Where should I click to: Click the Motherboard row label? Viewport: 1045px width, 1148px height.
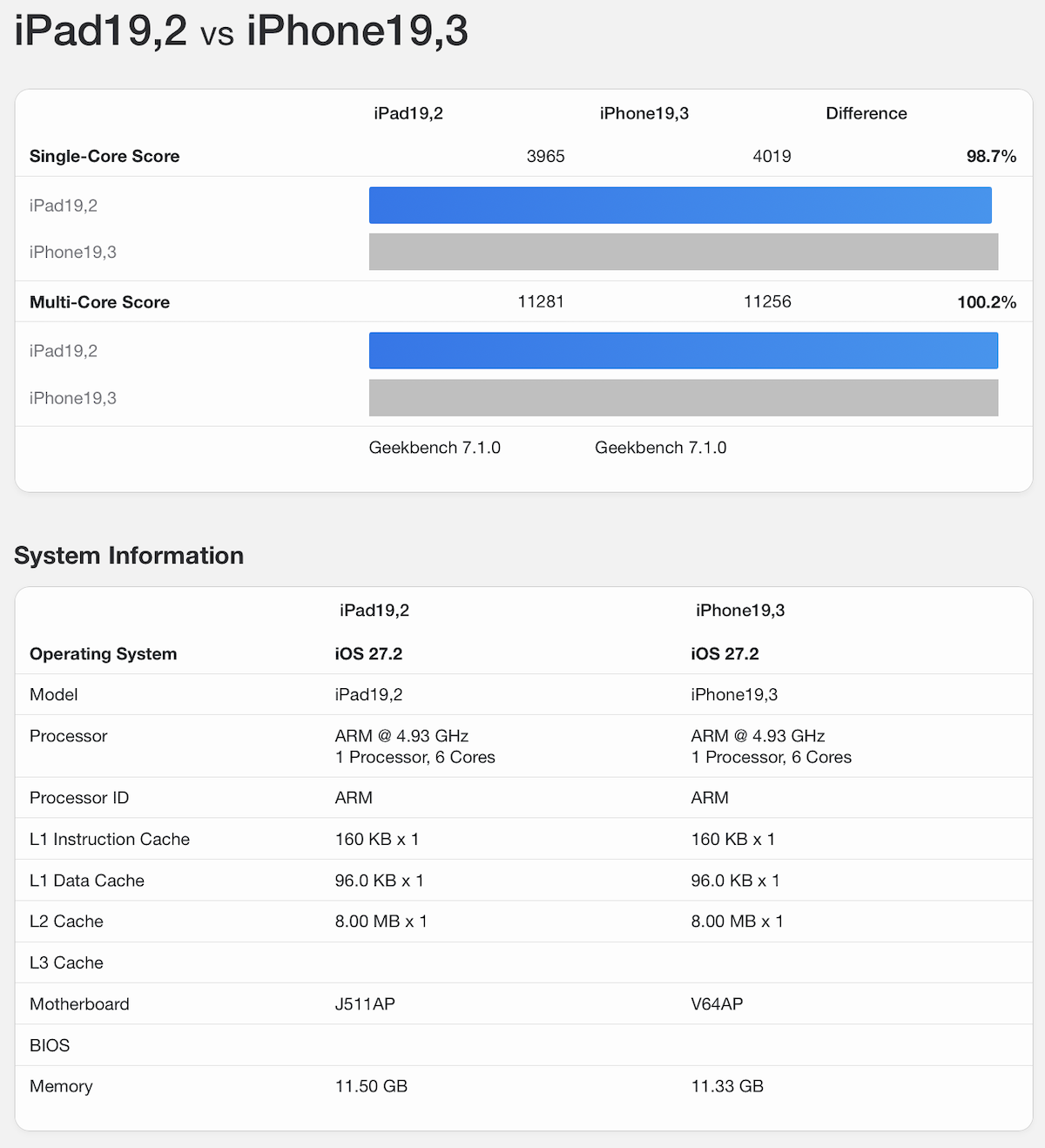[x=79, y=1004]
